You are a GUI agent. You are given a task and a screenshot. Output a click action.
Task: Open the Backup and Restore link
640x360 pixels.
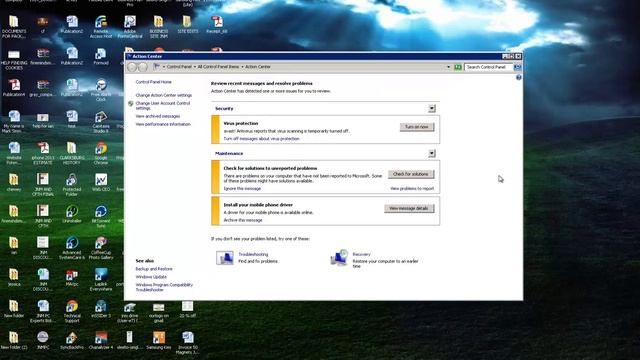tap(154, 269)
